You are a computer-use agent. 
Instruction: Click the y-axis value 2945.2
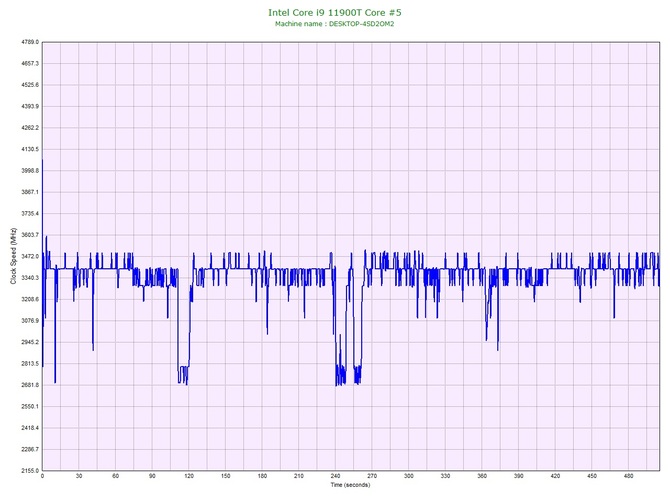tap(30, 342)
